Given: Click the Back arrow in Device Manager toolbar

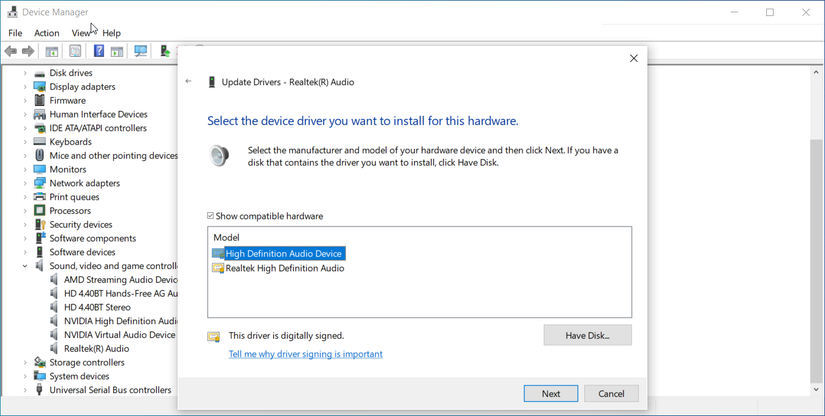Looking at the screenshot, I should [x=11, y=51].
